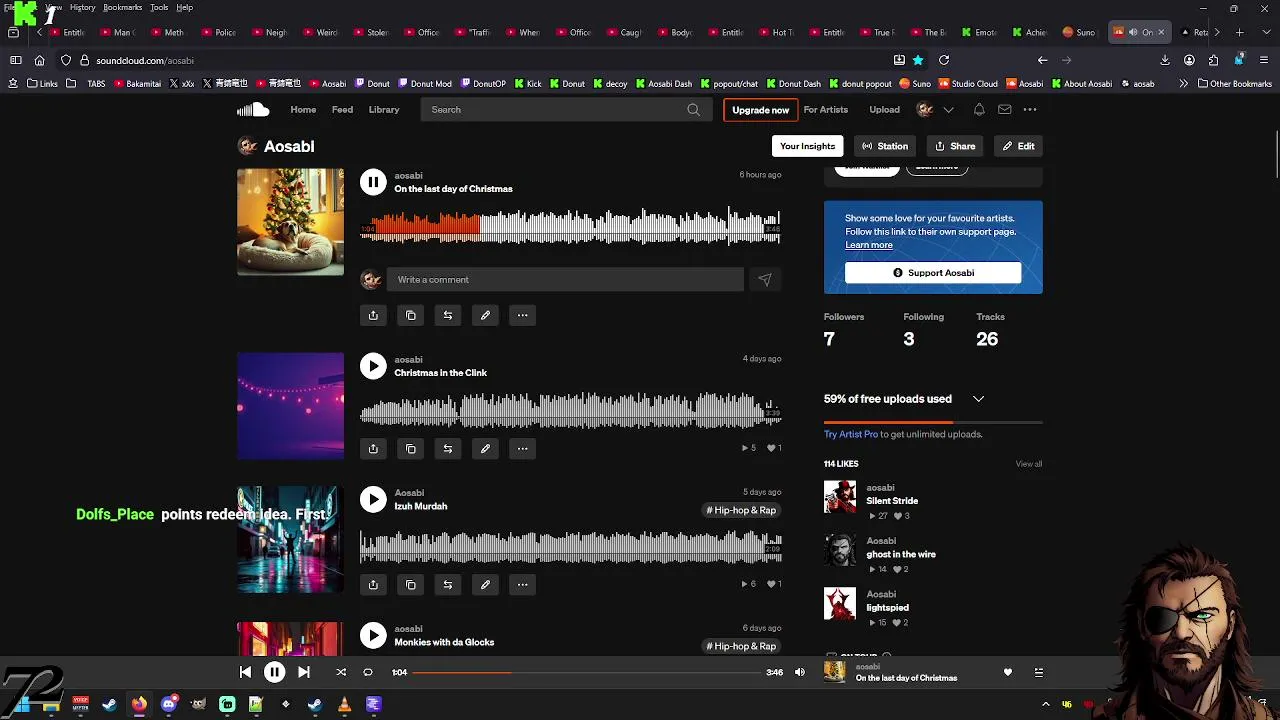Open the Firefox Bookmarks menu

pos(122,7)
